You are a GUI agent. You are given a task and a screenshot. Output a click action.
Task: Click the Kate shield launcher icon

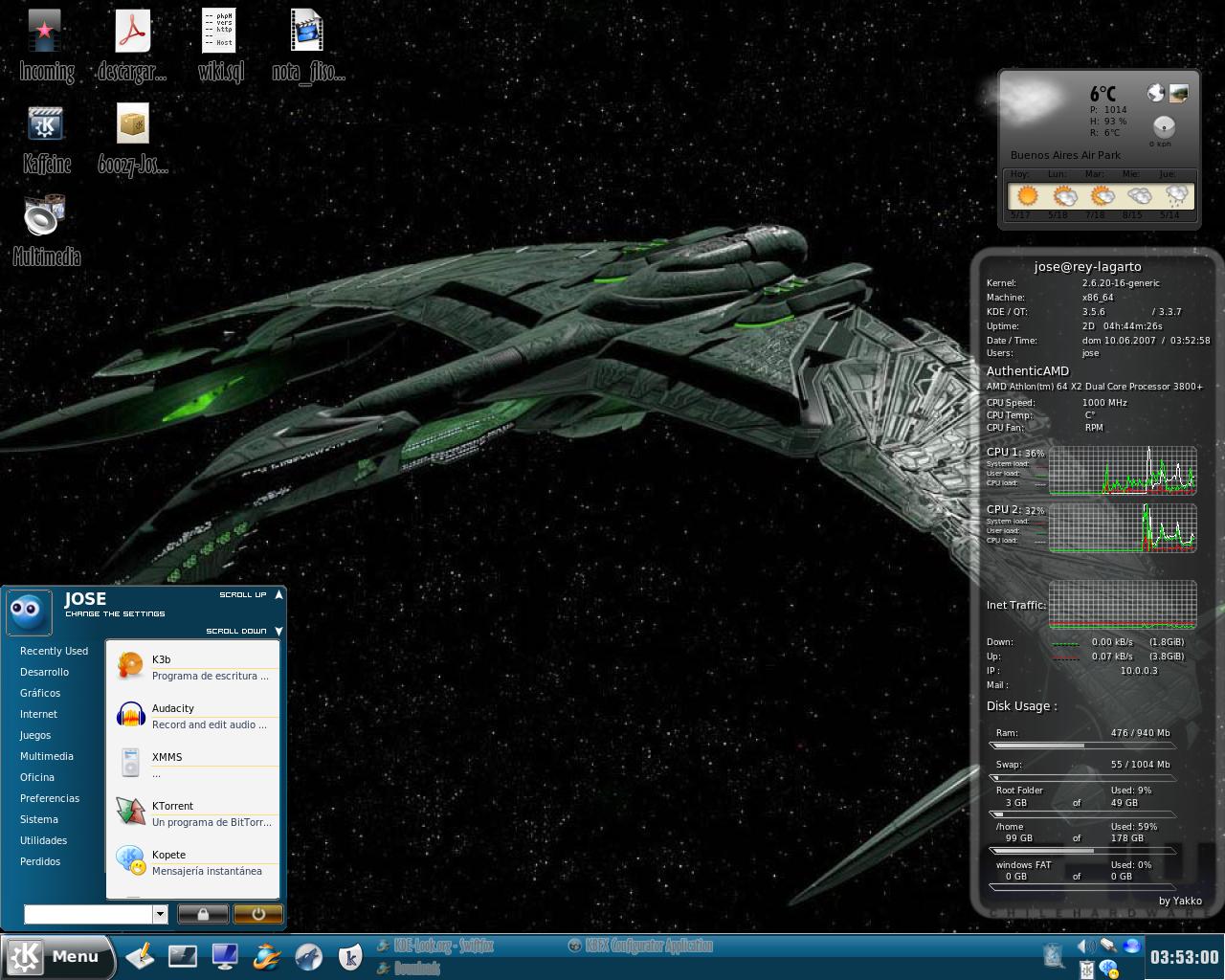click(350, 956)
